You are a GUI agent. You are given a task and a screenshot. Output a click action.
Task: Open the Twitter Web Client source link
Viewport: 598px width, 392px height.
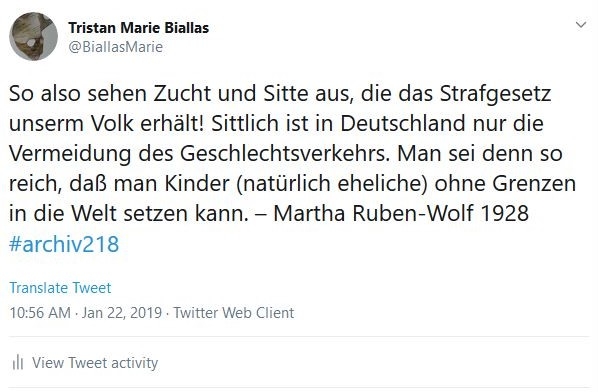[x=234, y=313]
